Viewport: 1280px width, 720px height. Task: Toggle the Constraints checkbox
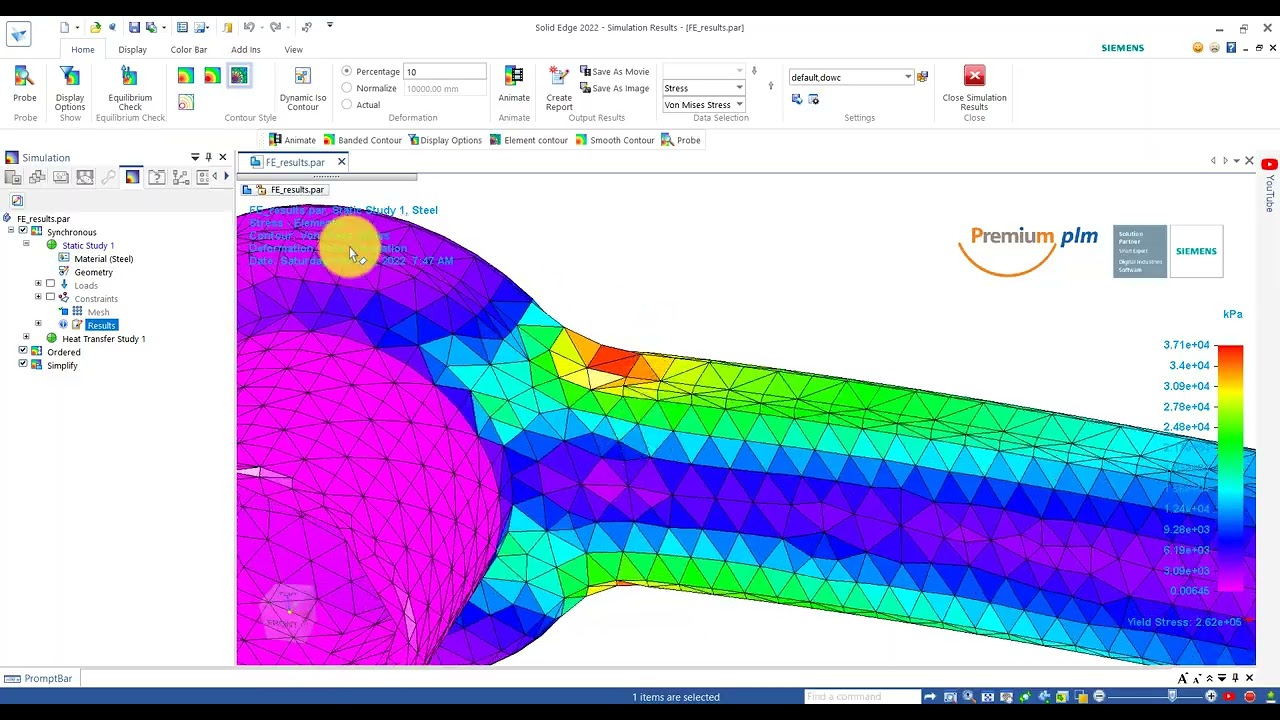[51, 298]
